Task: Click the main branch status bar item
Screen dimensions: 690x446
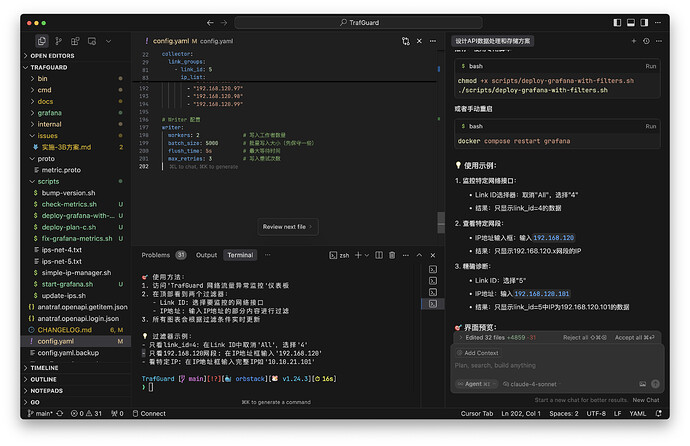Action: (40, 413)
